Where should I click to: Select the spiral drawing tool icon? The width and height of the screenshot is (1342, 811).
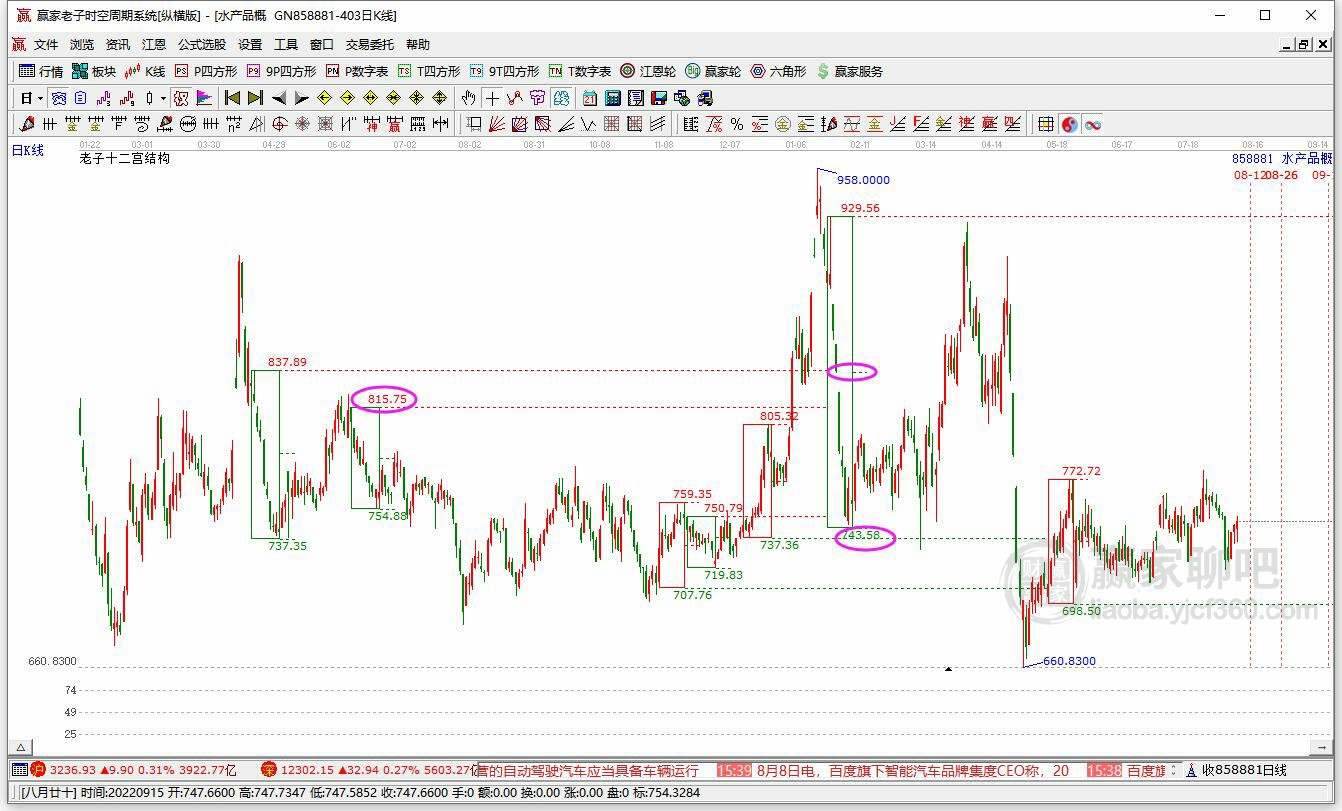[x=142, y=124]
